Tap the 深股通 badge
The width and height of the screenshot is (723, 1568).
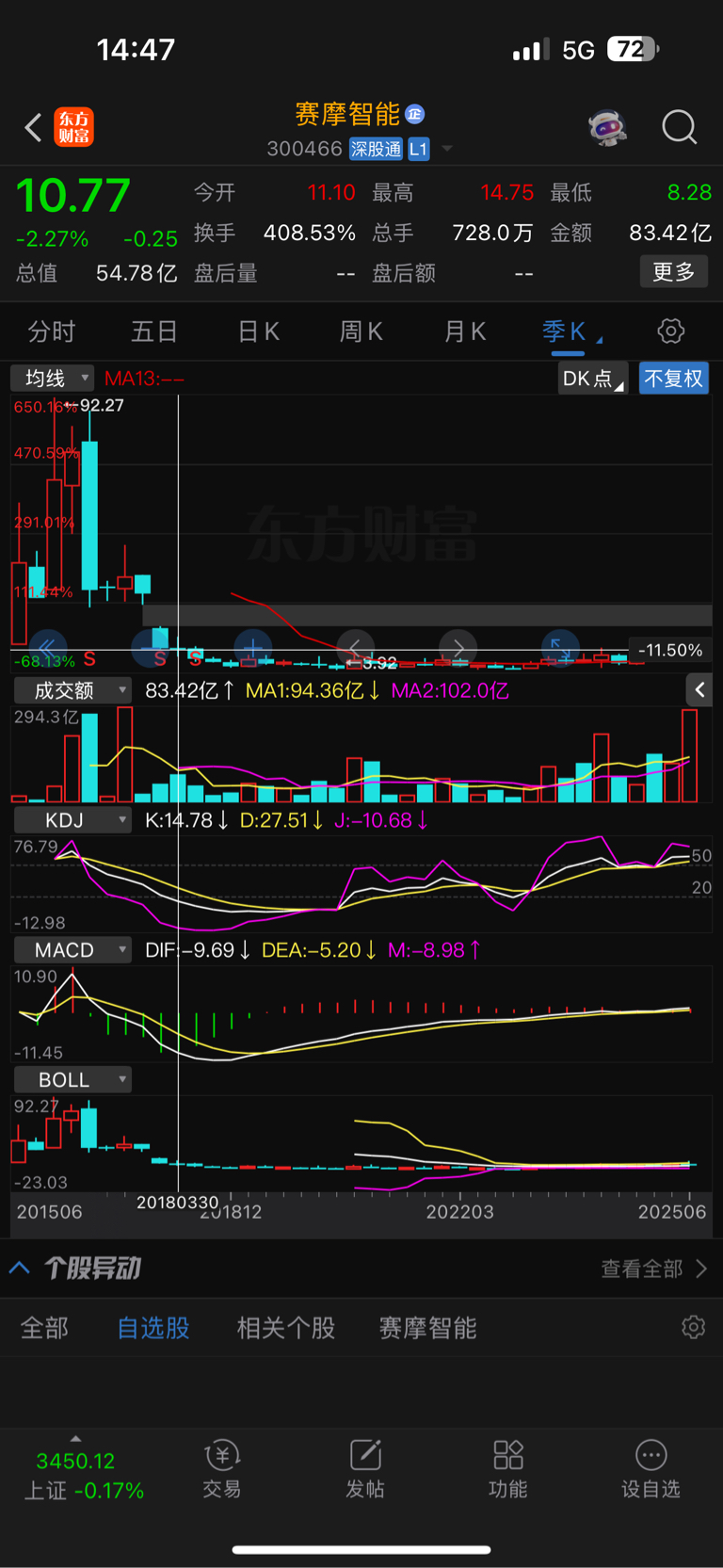coord(376,149)
